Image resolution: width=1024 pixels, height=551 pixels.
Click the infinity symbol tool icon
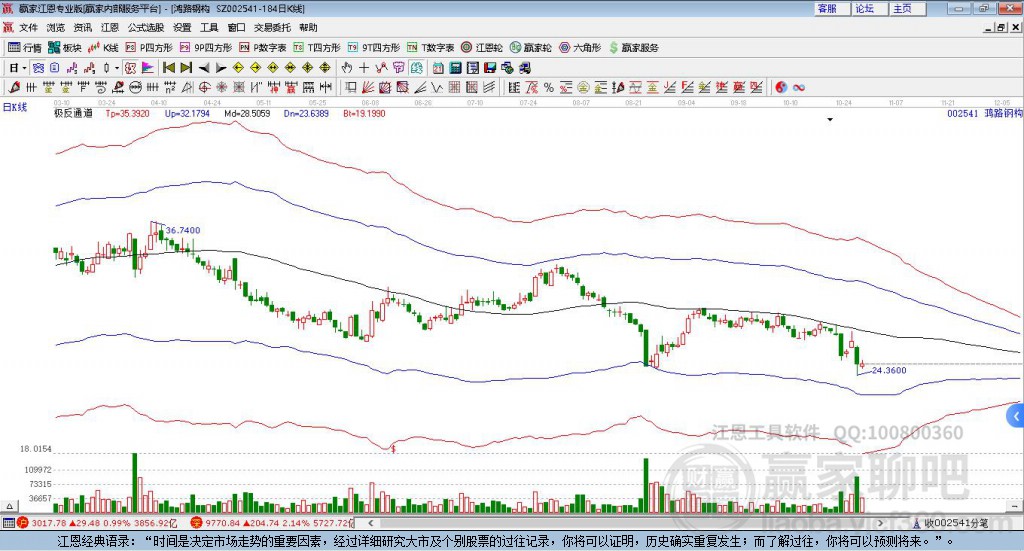point(799,87)
